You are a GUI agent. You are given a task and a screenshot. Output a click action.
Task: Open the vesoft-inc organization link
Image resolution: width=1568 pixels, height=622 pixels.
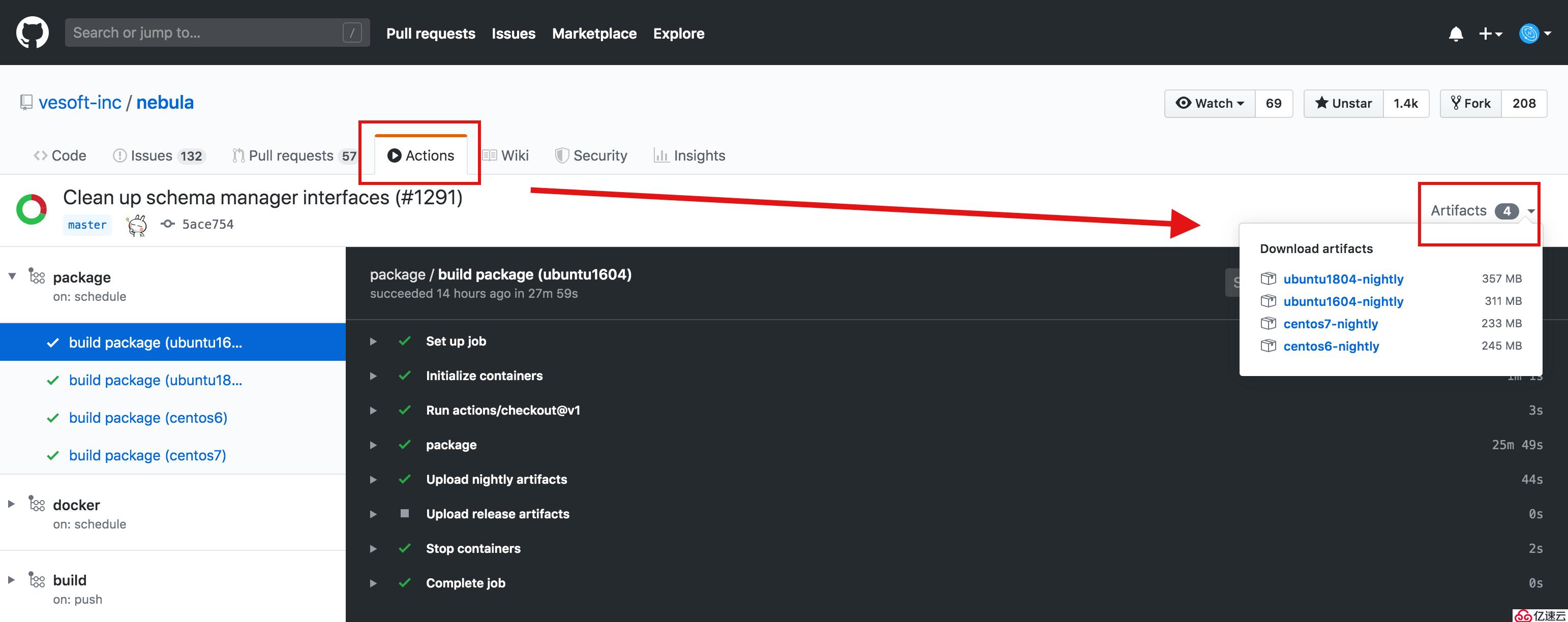80,102
